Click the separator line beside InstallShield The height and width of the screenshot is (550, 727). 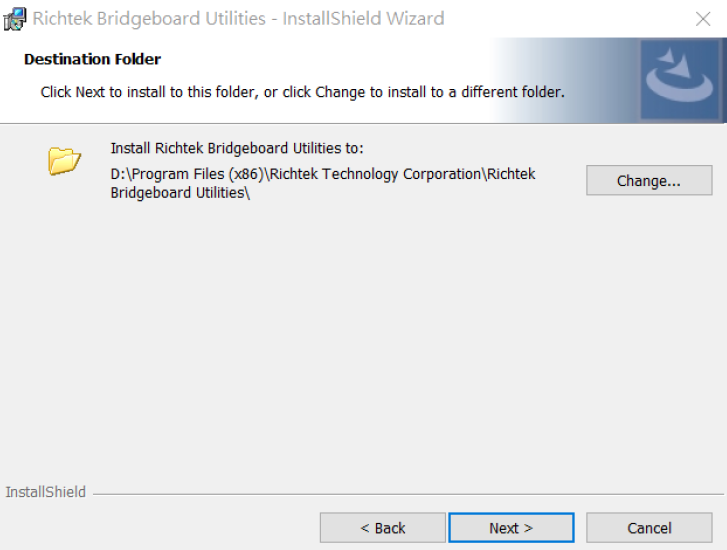pos(408,494)
